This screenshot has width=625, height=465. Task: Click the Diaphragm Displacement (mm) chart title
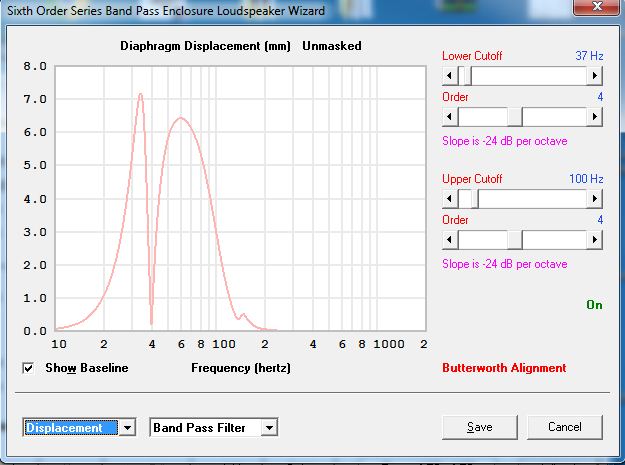tap(205, 46)
